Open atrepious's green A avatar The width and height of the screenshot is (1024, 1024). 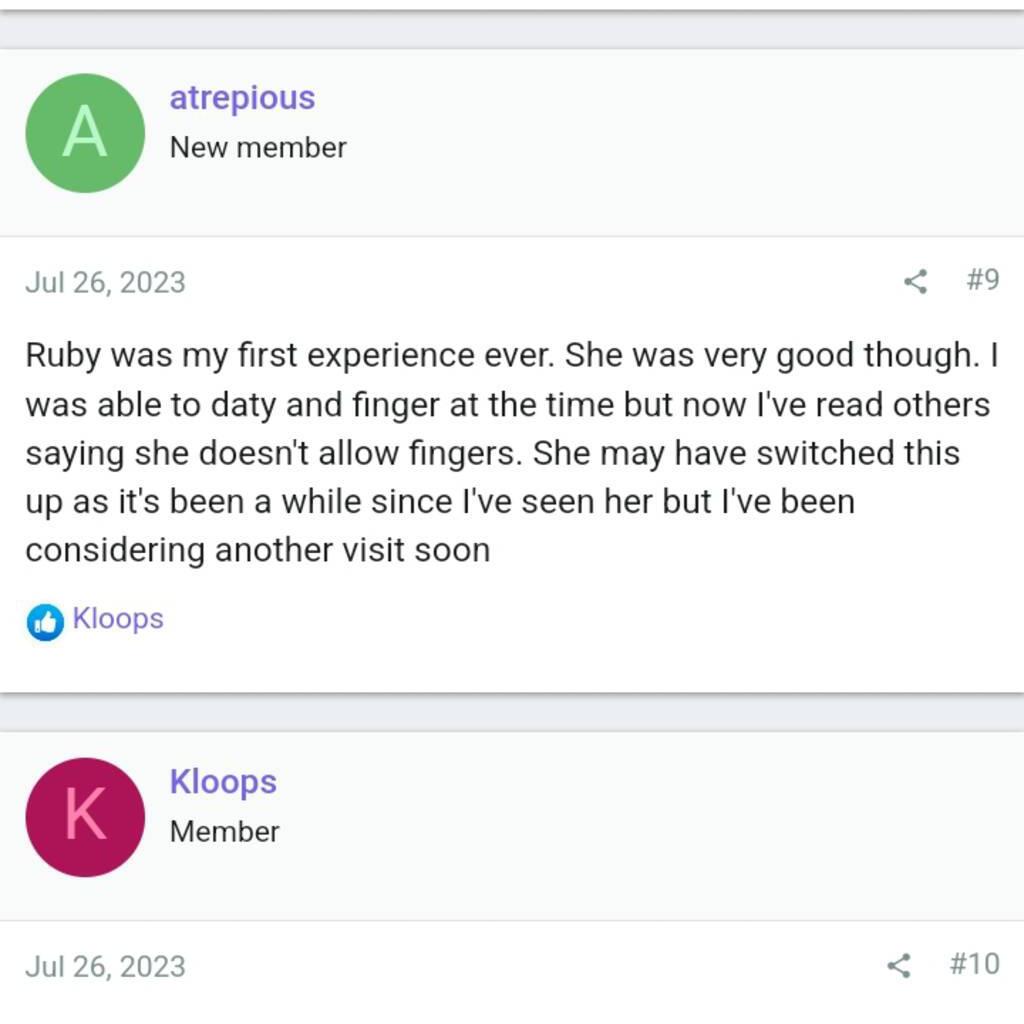point(85,133)
